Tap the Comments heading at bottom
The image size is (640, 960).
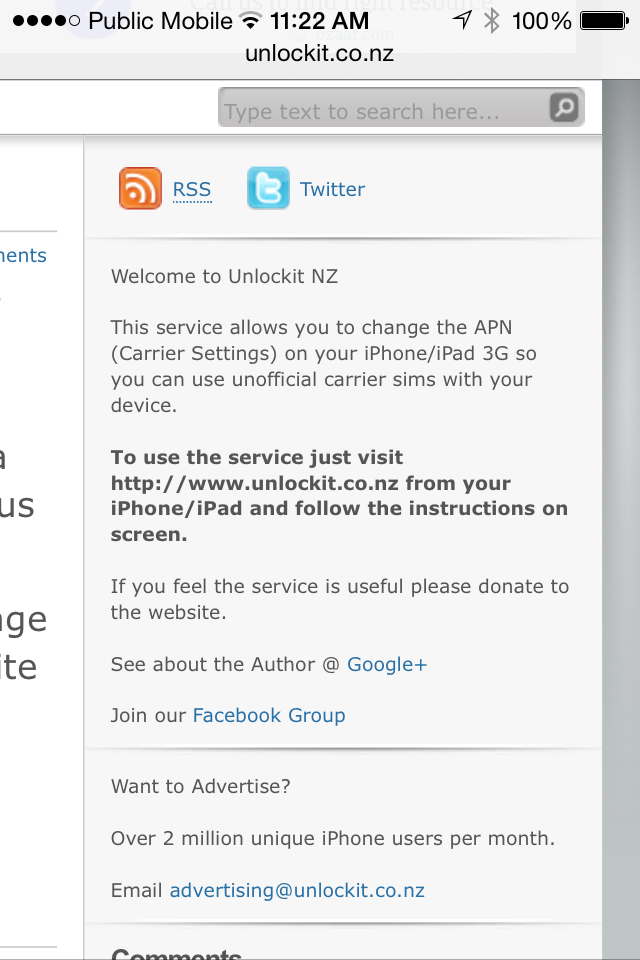coord(176,953)
